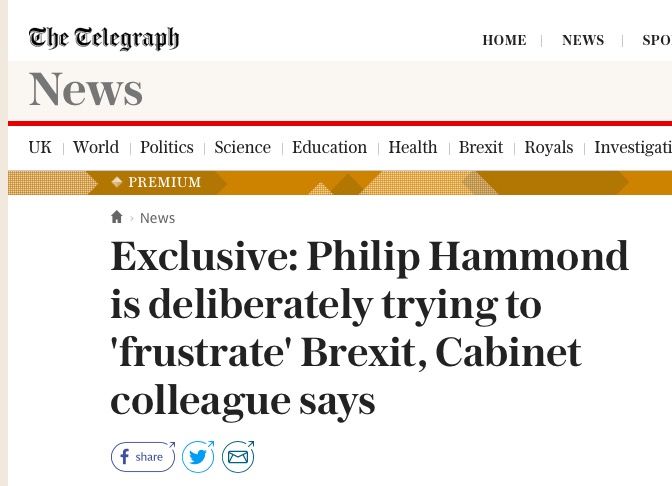Open the Investigations section link
This screenshot has height=486, width=672.
click(633, 147)
